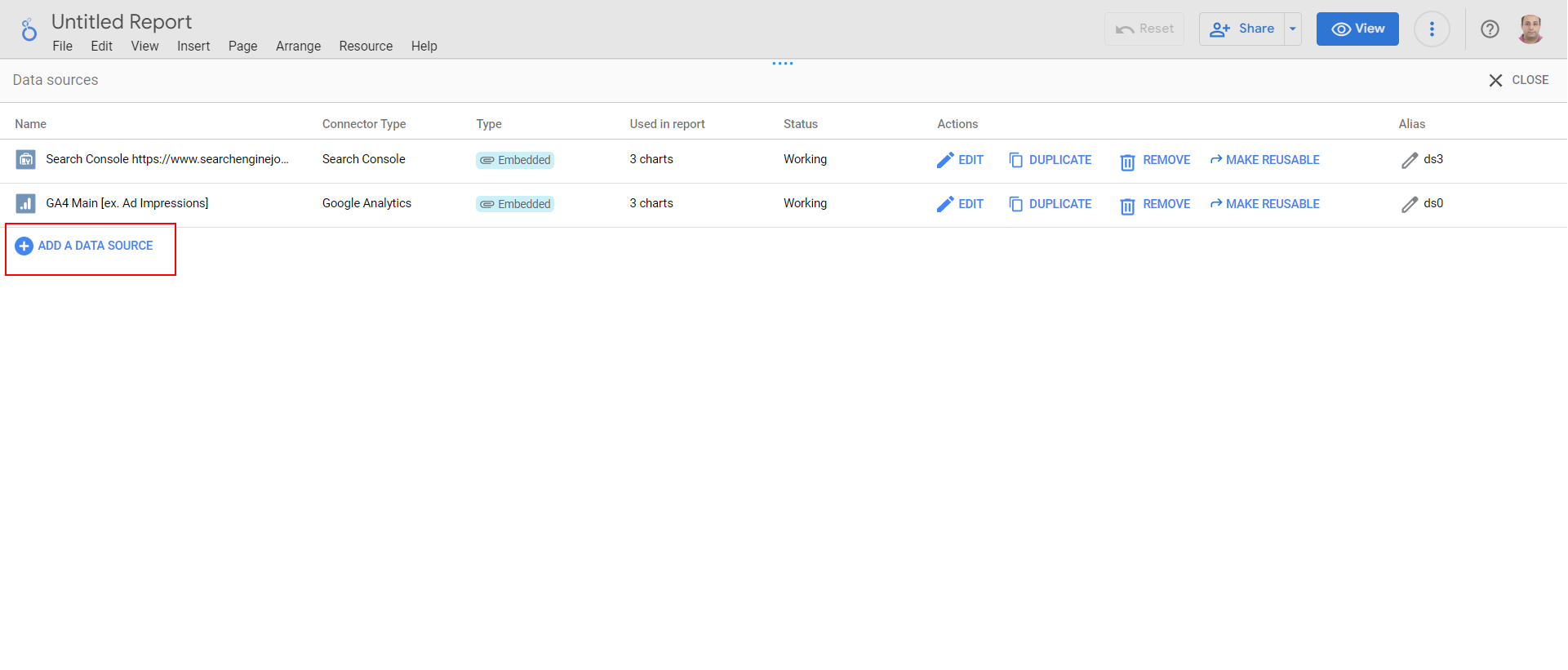Add a data source
Image resolution: width=1568 pixels, height=670 pixels.
coord(85,246)
